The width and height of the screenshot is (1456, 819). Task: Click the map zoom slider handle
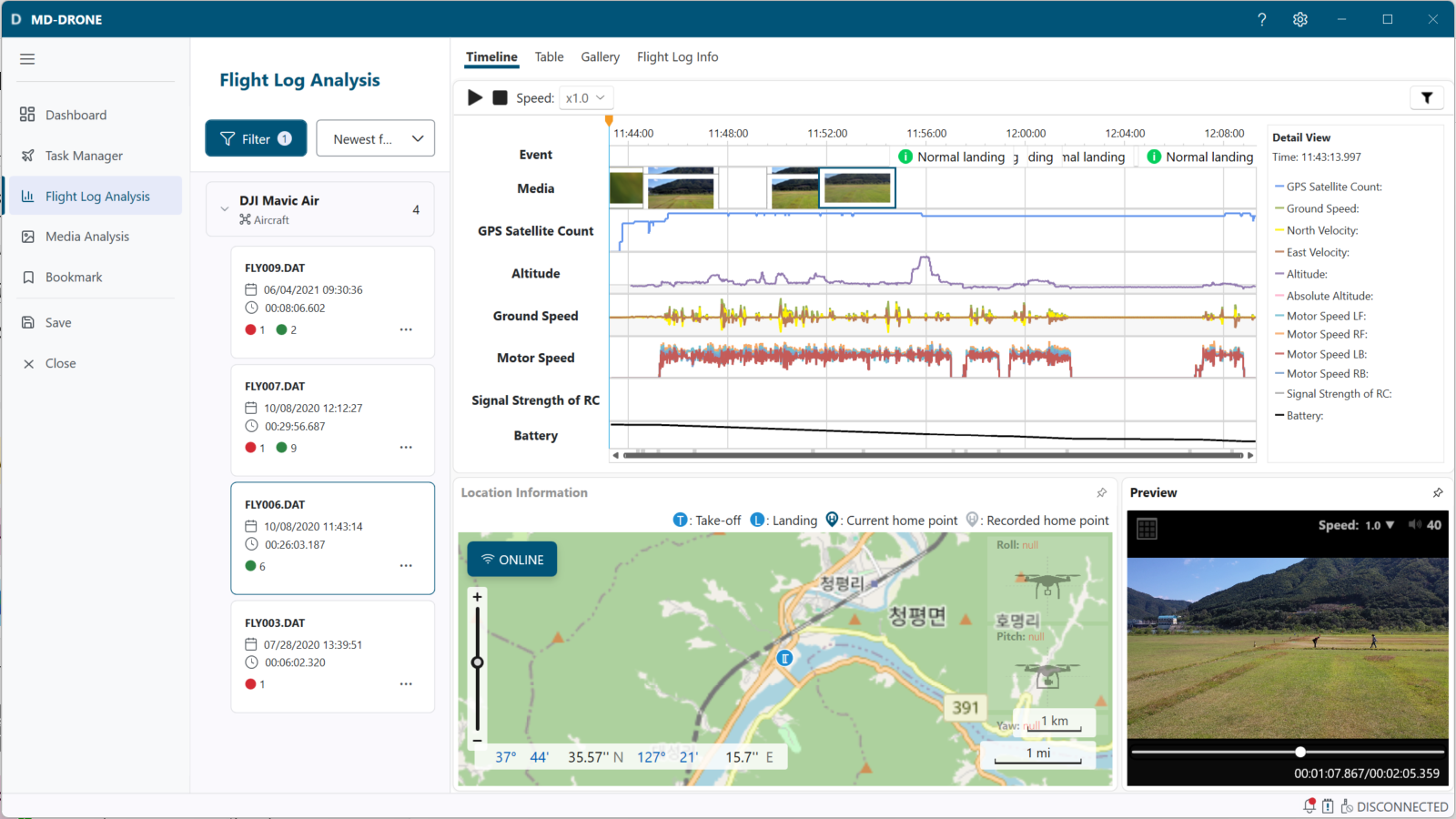(477, 662)
